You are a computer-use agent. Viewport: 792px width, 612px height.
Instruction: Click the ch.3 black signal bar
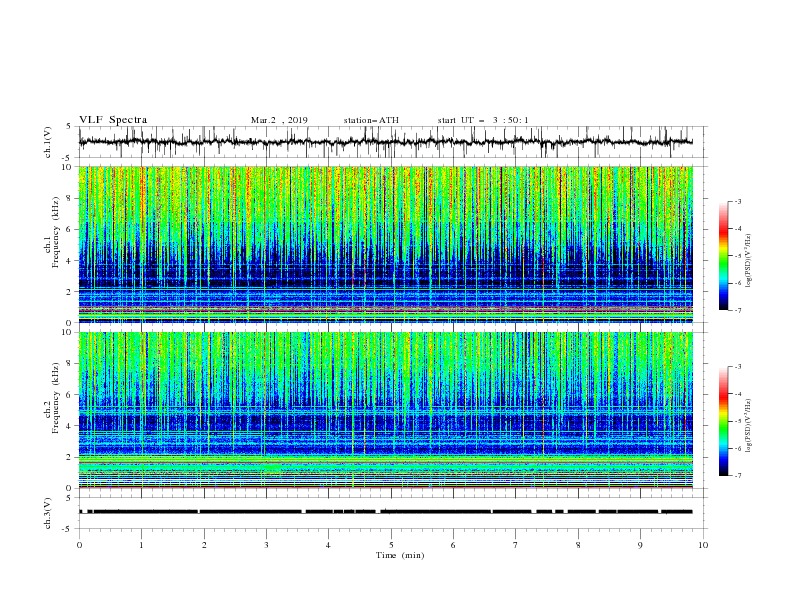point(385,512)
